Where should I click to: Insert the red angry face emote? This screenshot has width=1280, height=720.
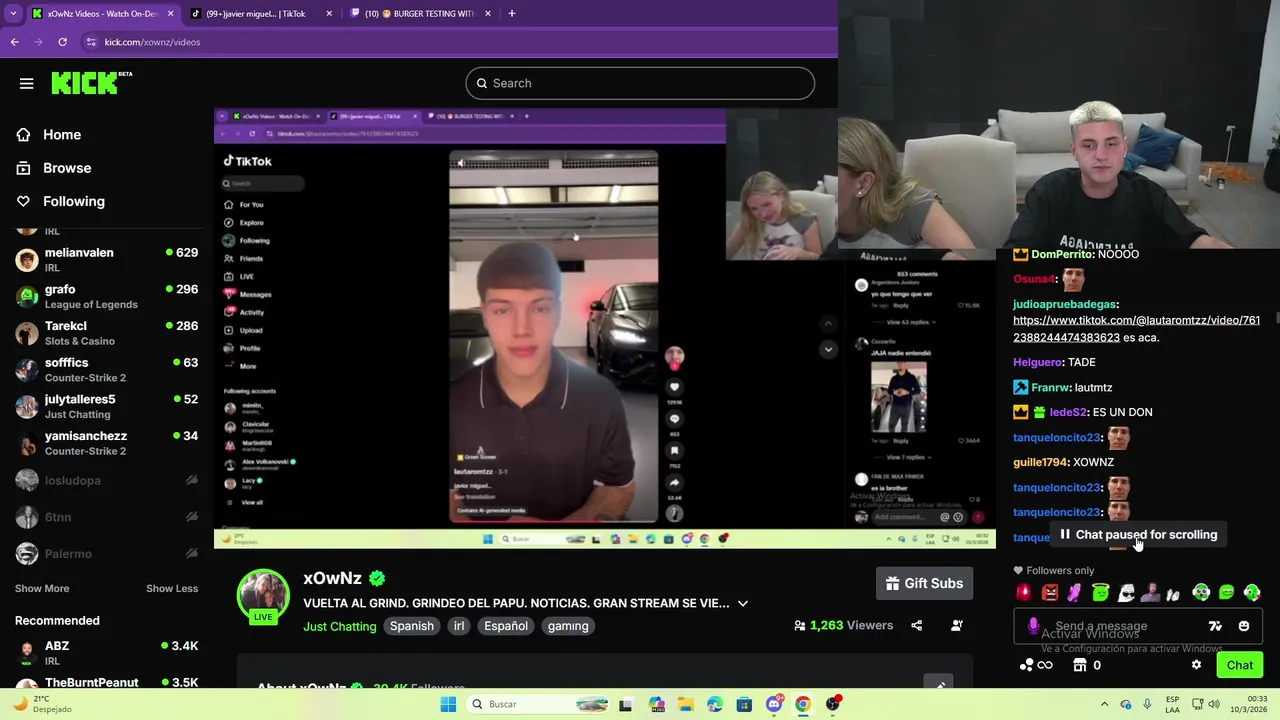click(x=1049, y=593)
